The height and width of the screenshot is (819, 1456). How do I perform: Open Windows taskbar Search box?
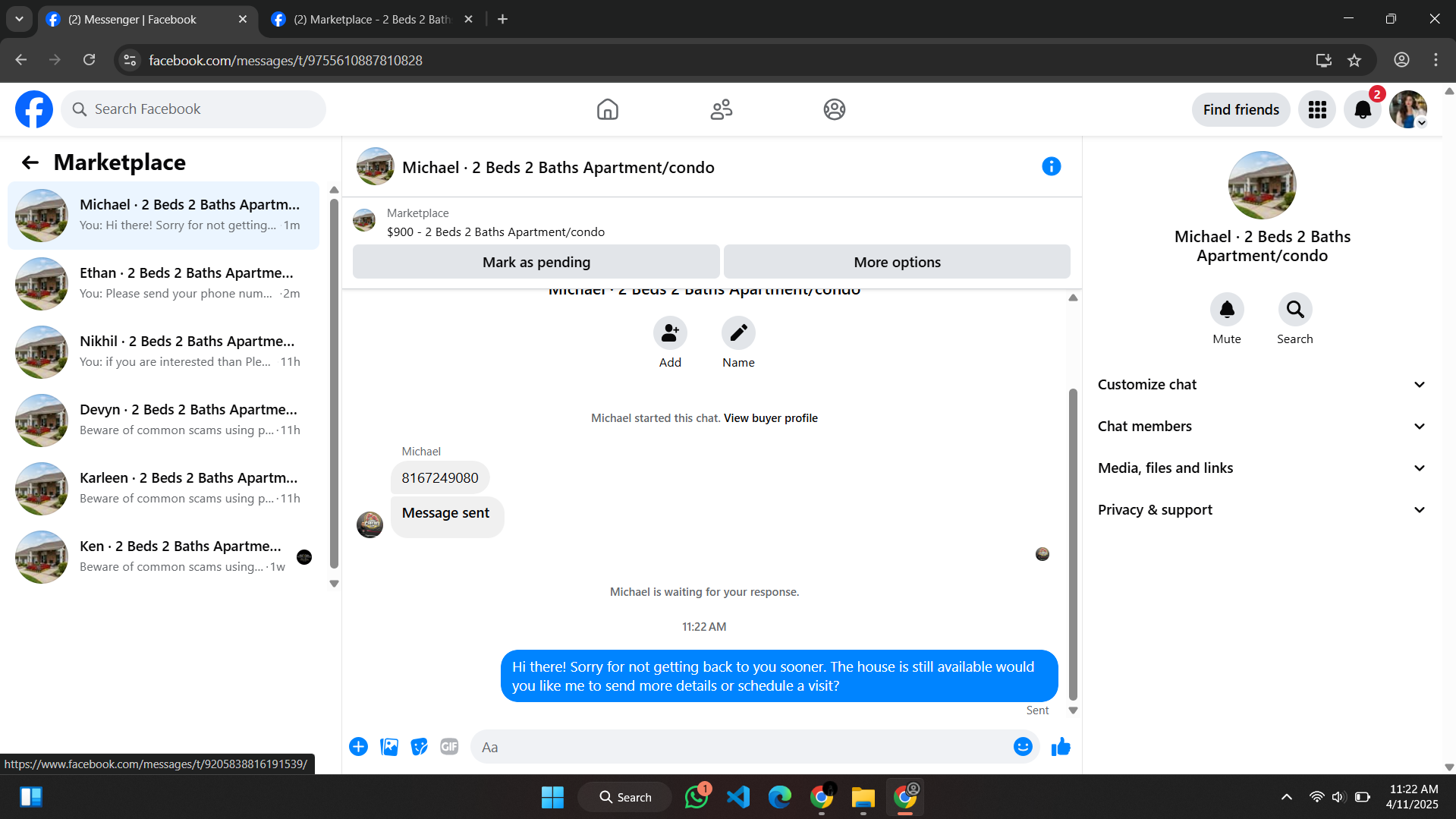pyautogui.click(x=624, y=797)
